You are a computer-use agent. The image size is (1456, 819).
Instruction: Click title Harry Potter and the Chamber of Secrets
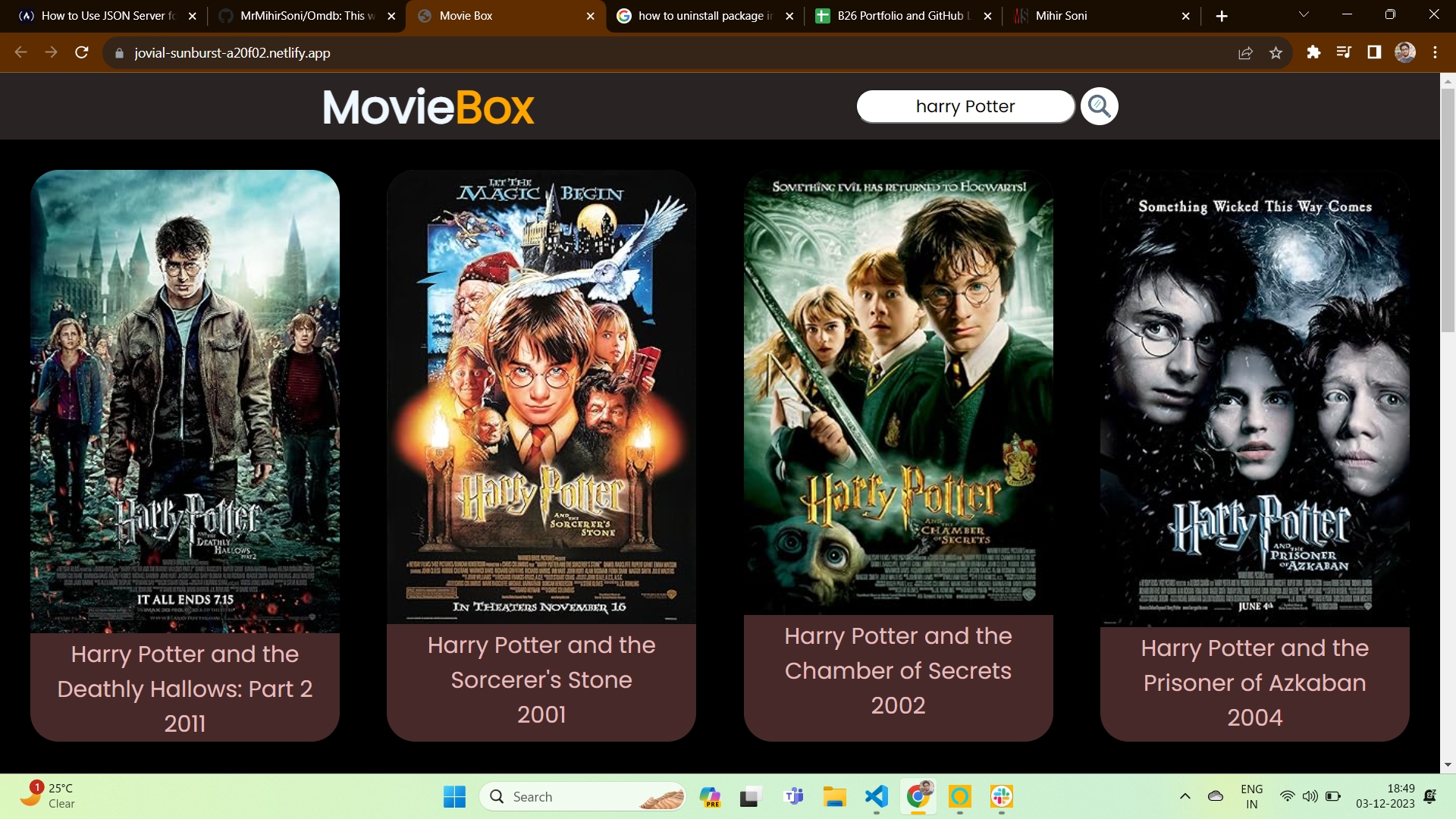tap(898, 654)
